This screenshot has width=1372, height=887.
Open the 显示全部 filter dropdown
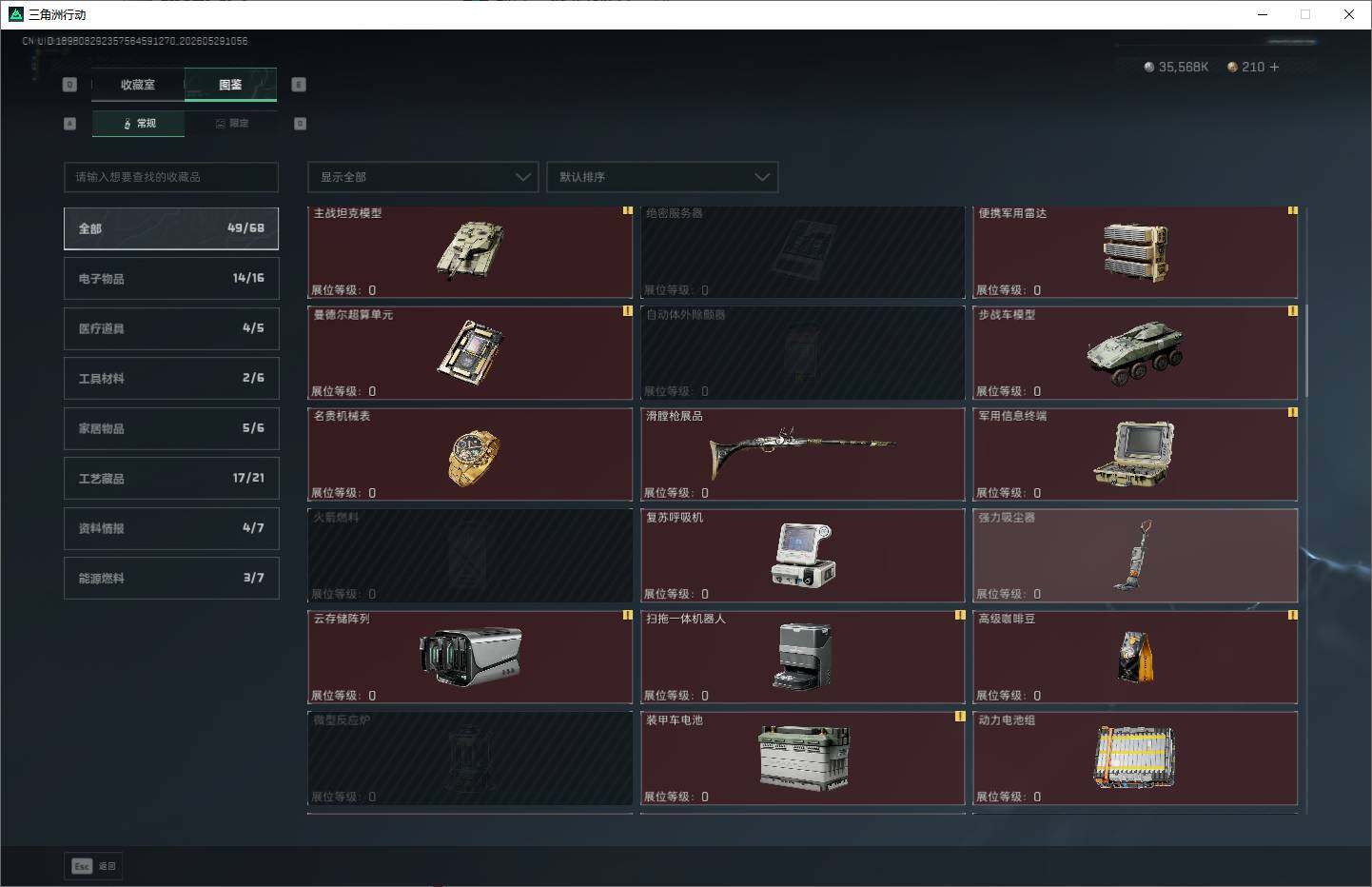pyautogui.click(x=423, y=177)
